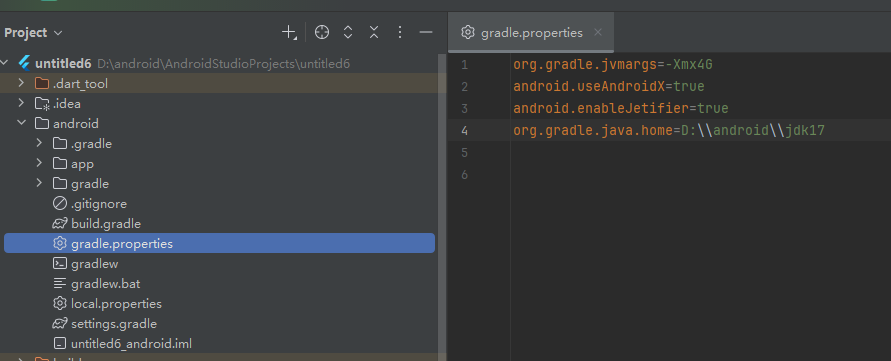Select the .gitignore file
891x361 pixels.
coord(99,204)
